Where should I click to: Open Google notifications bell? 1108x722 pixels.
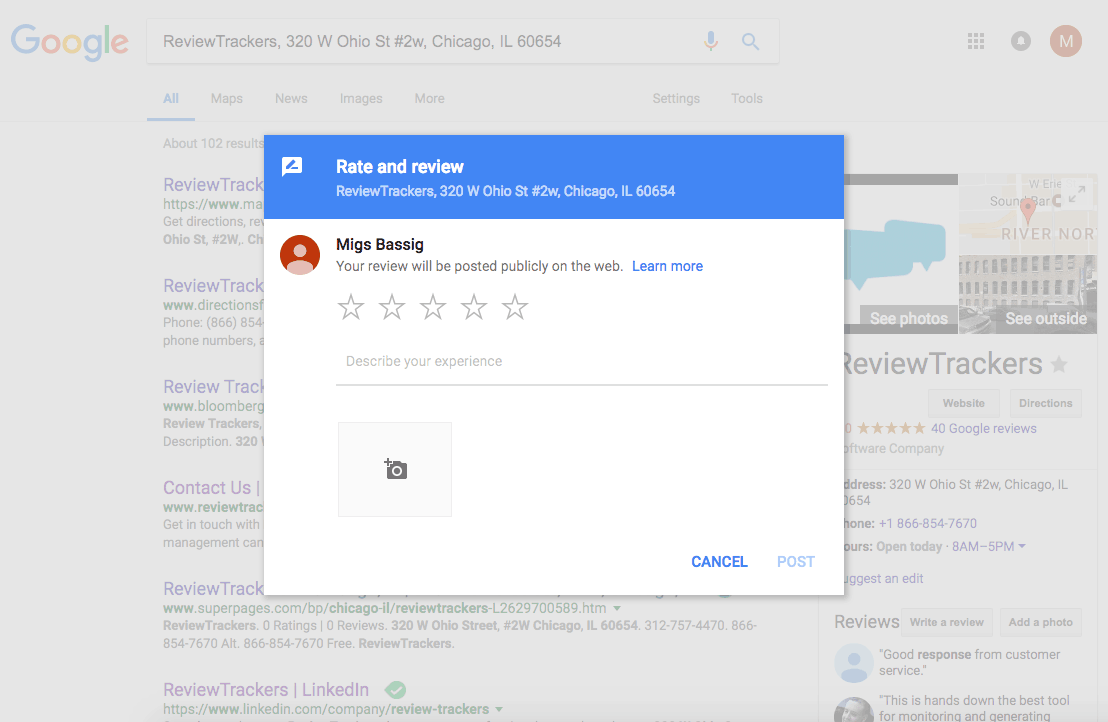(x=1020, y=41)
